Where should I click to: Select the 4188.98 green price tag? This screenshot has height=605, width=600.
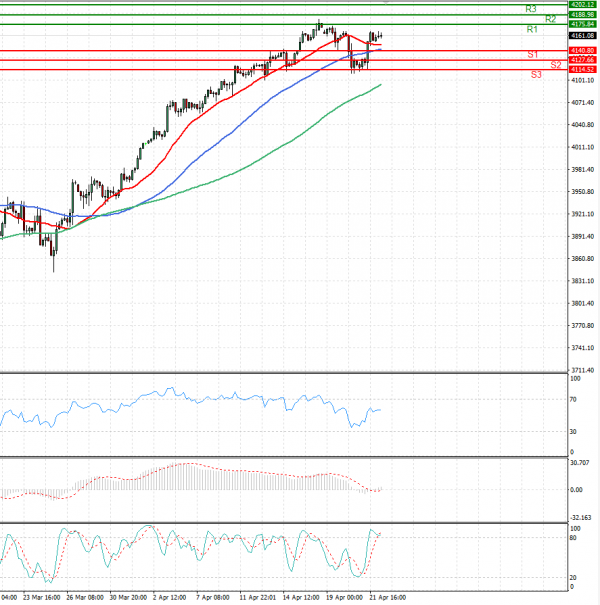pyautogui.click(x=582, y=15)
